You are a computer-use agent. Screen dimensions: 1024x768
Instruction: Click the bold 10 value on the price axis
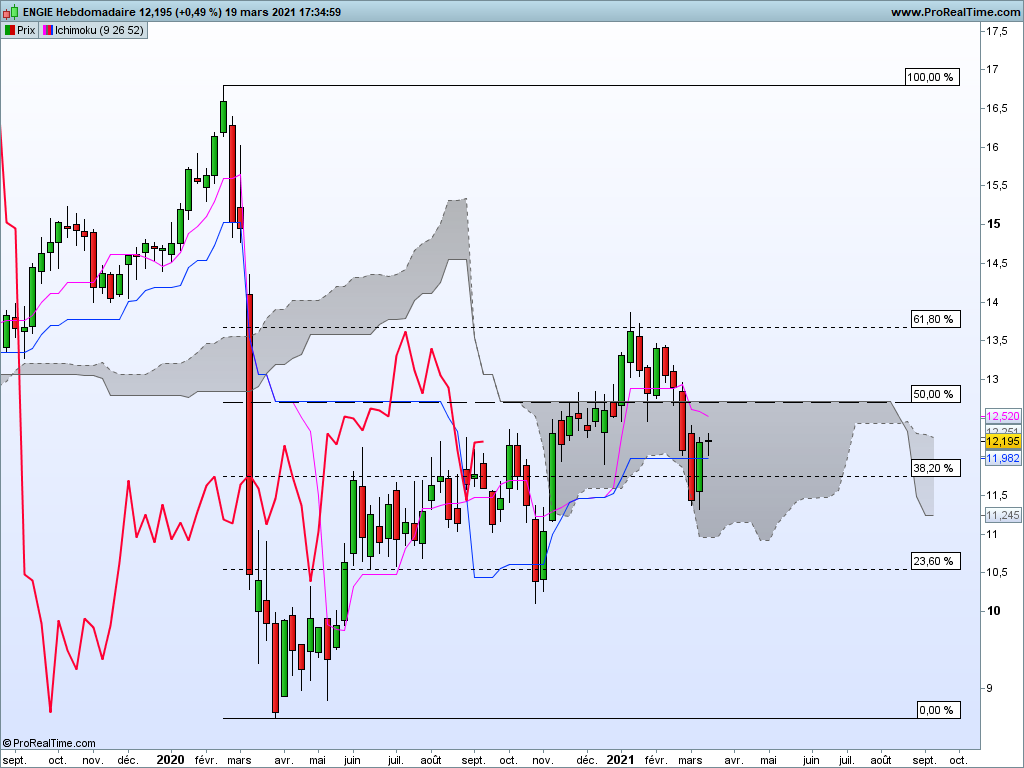pyautogui.click(x=993, y=611)
